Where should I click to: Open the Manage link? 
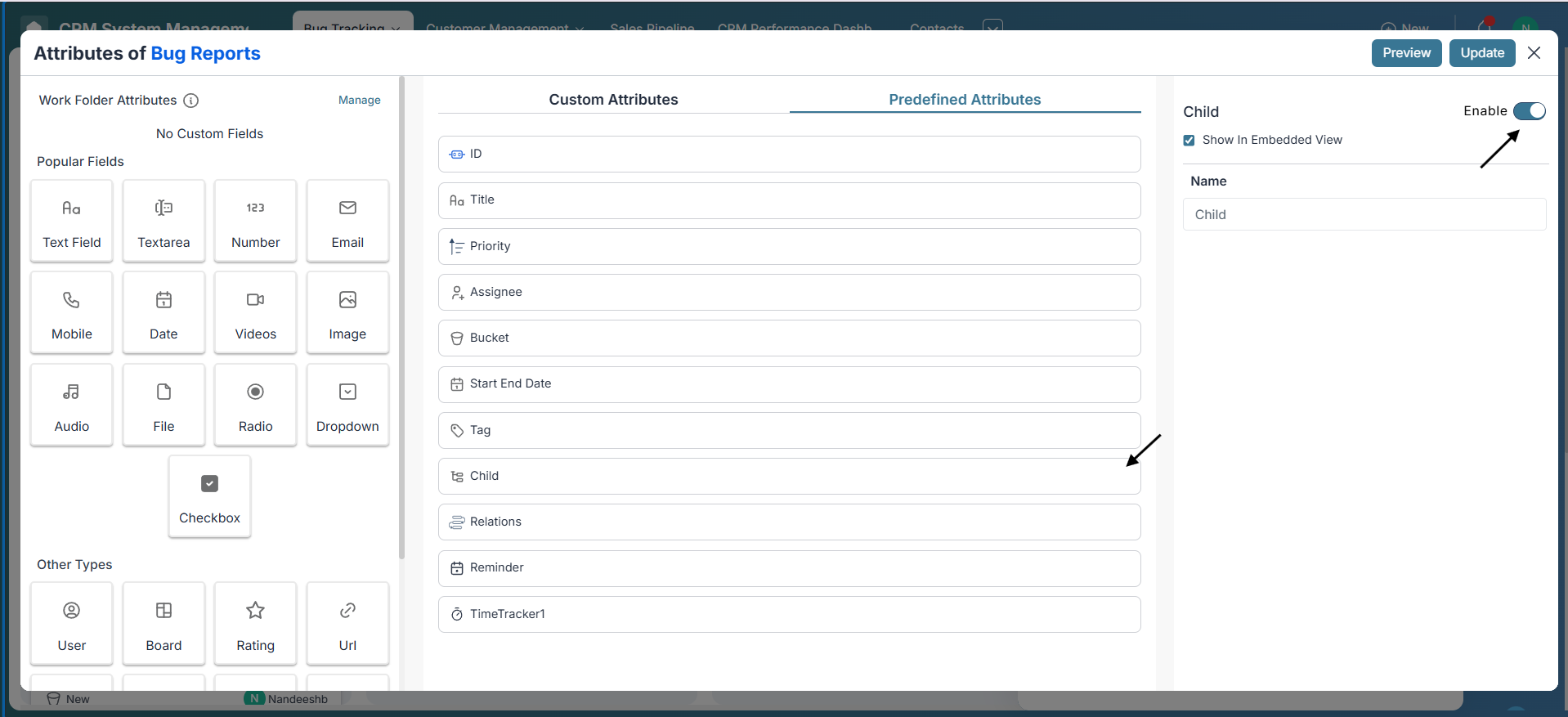coord(360,100)
